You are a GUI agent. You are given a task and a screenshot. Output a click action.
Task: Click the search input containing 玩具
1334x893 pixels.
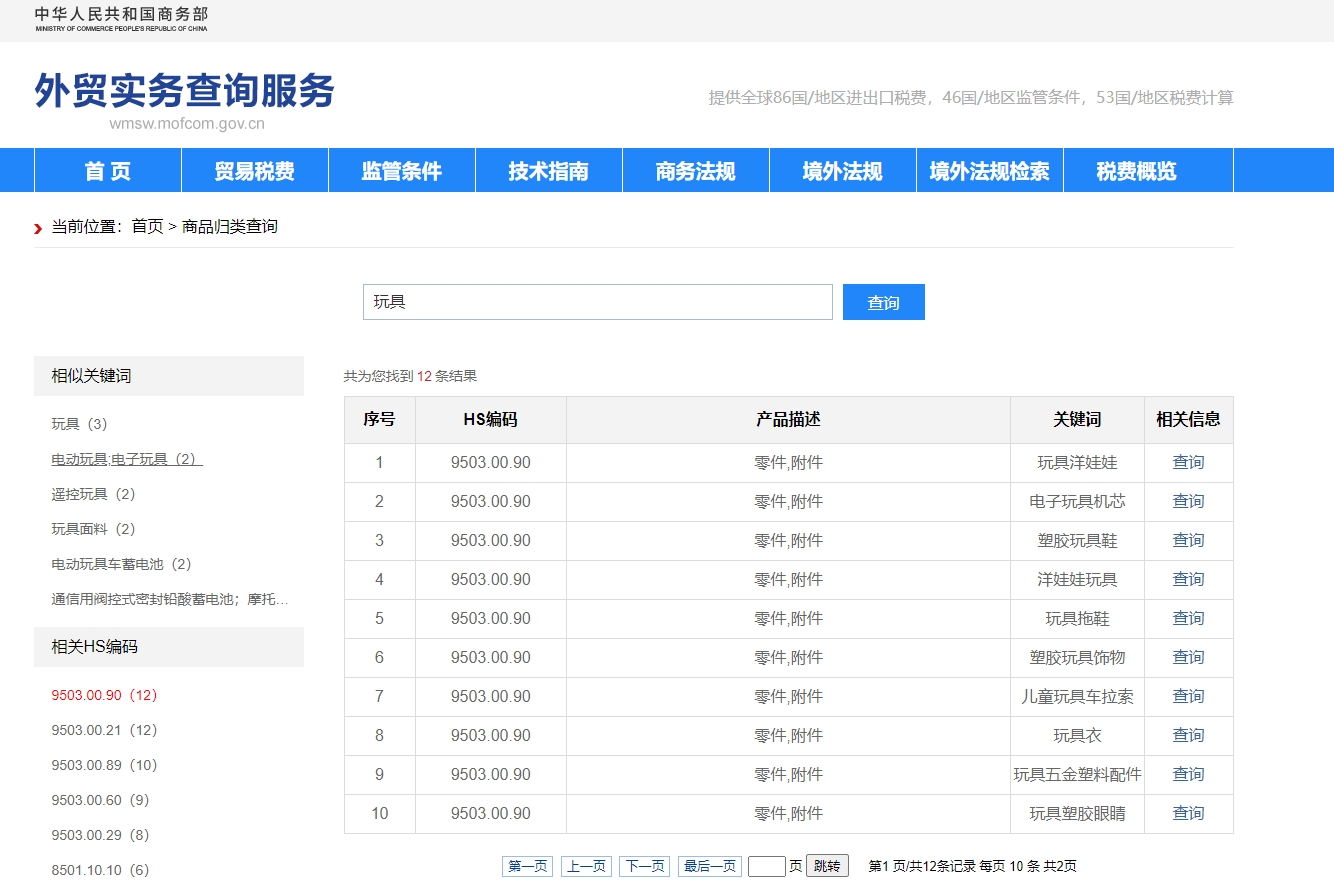click(x=597, y=301)
